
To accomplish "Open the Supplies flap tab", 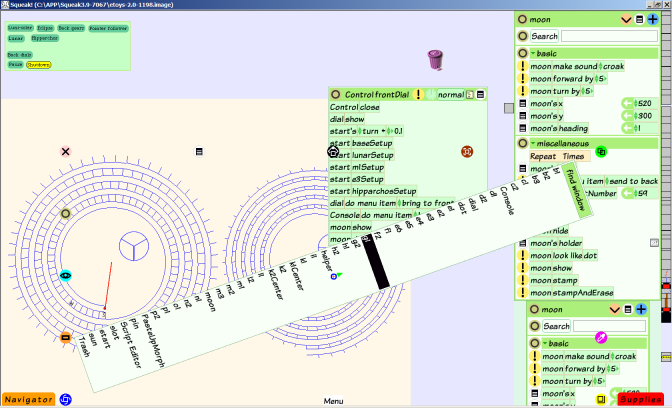I will click(x=641, y=399).
